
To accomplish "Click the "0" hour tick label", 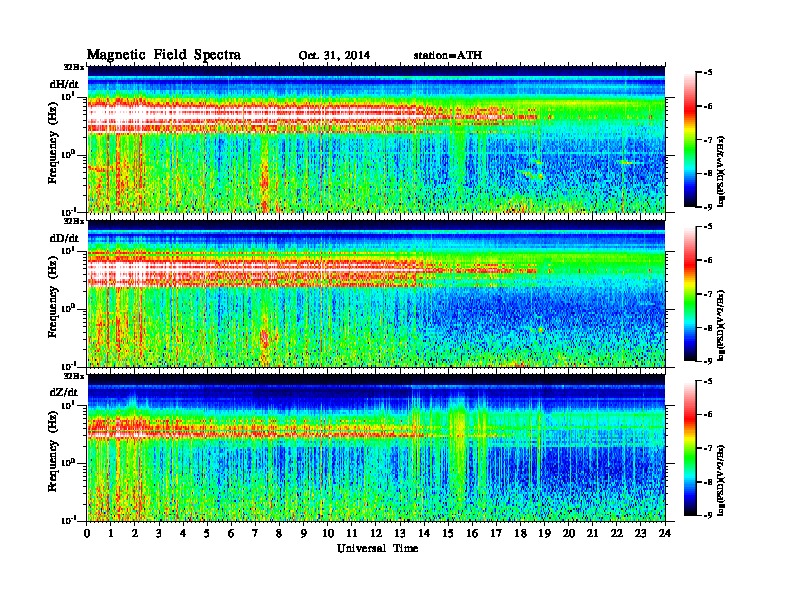I will click(x=87, y=533).
